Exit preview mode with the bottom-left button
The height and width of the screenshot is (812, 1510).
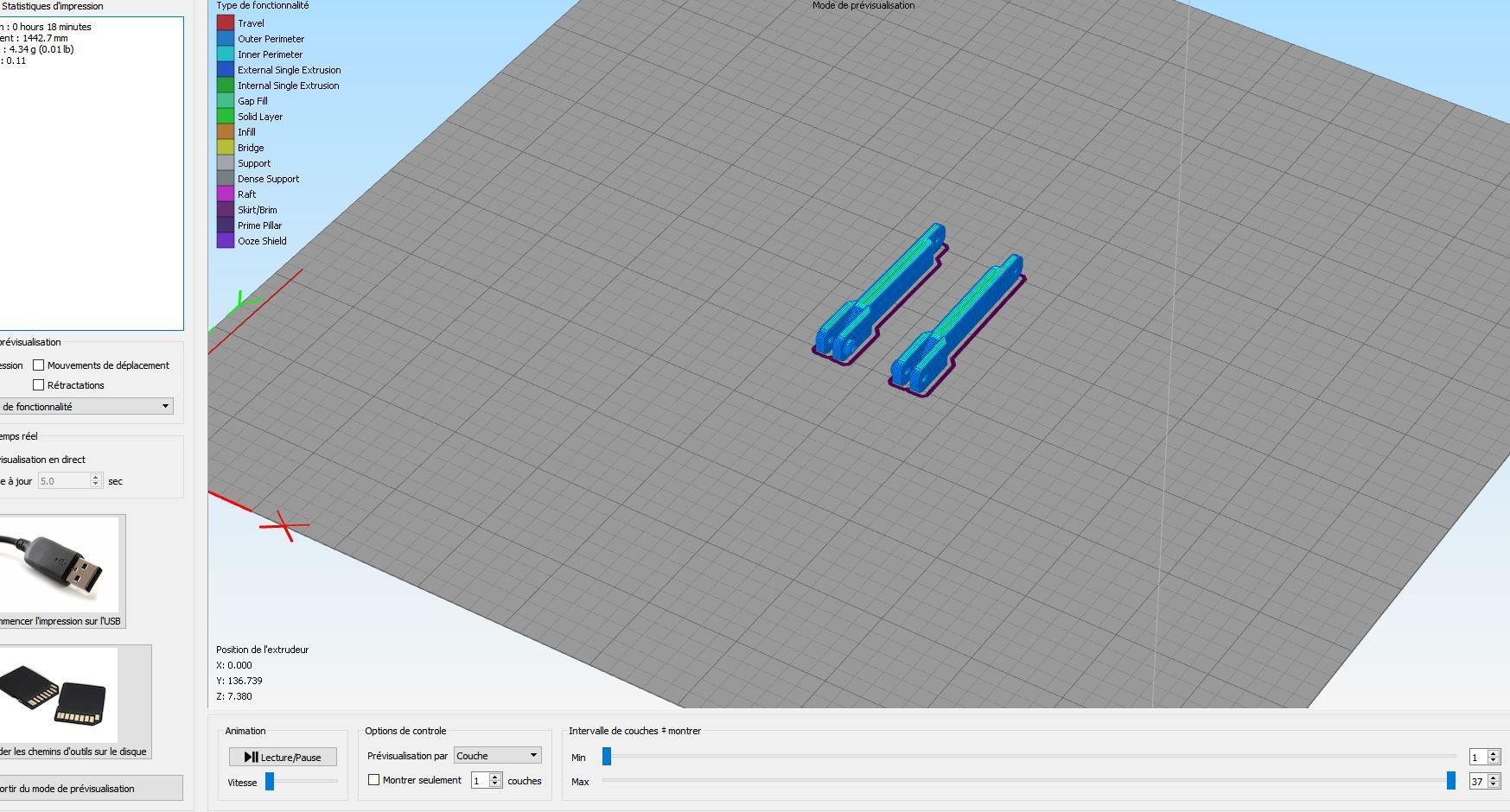pos(91,788)
